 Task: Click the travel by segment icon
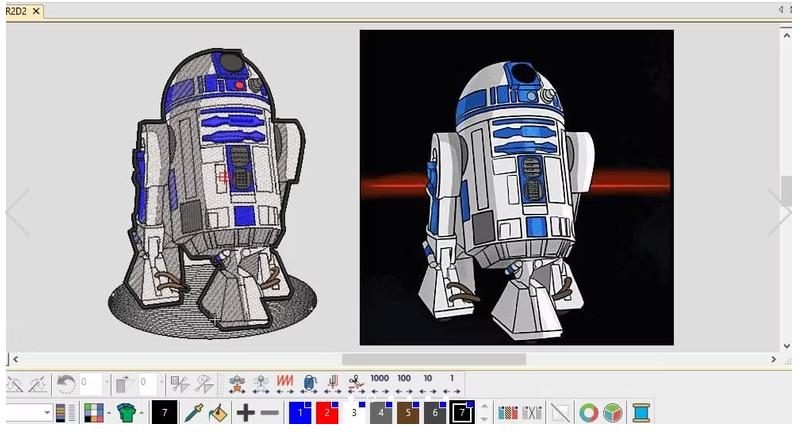[261, 384]
